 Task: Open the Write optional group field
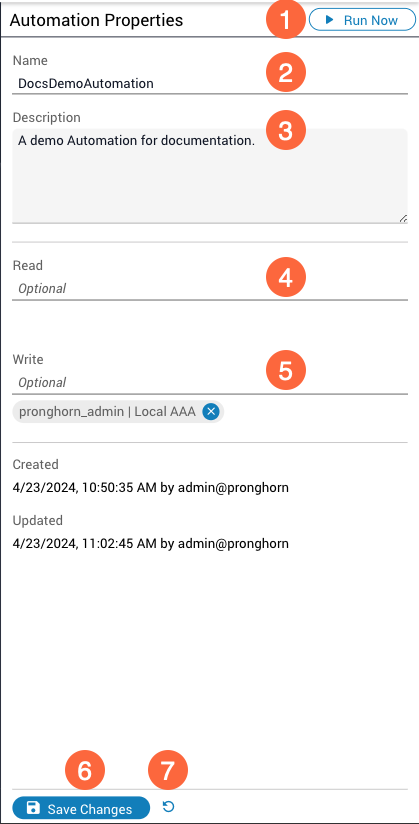point(210,382)
